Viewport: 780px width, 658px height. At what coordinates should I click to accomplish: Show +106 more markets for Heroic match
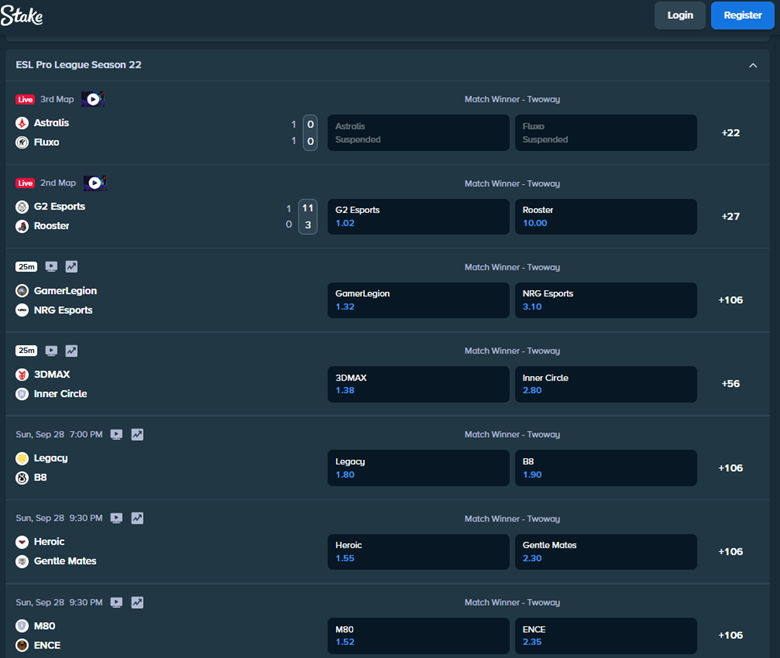(x=730, y=552)
